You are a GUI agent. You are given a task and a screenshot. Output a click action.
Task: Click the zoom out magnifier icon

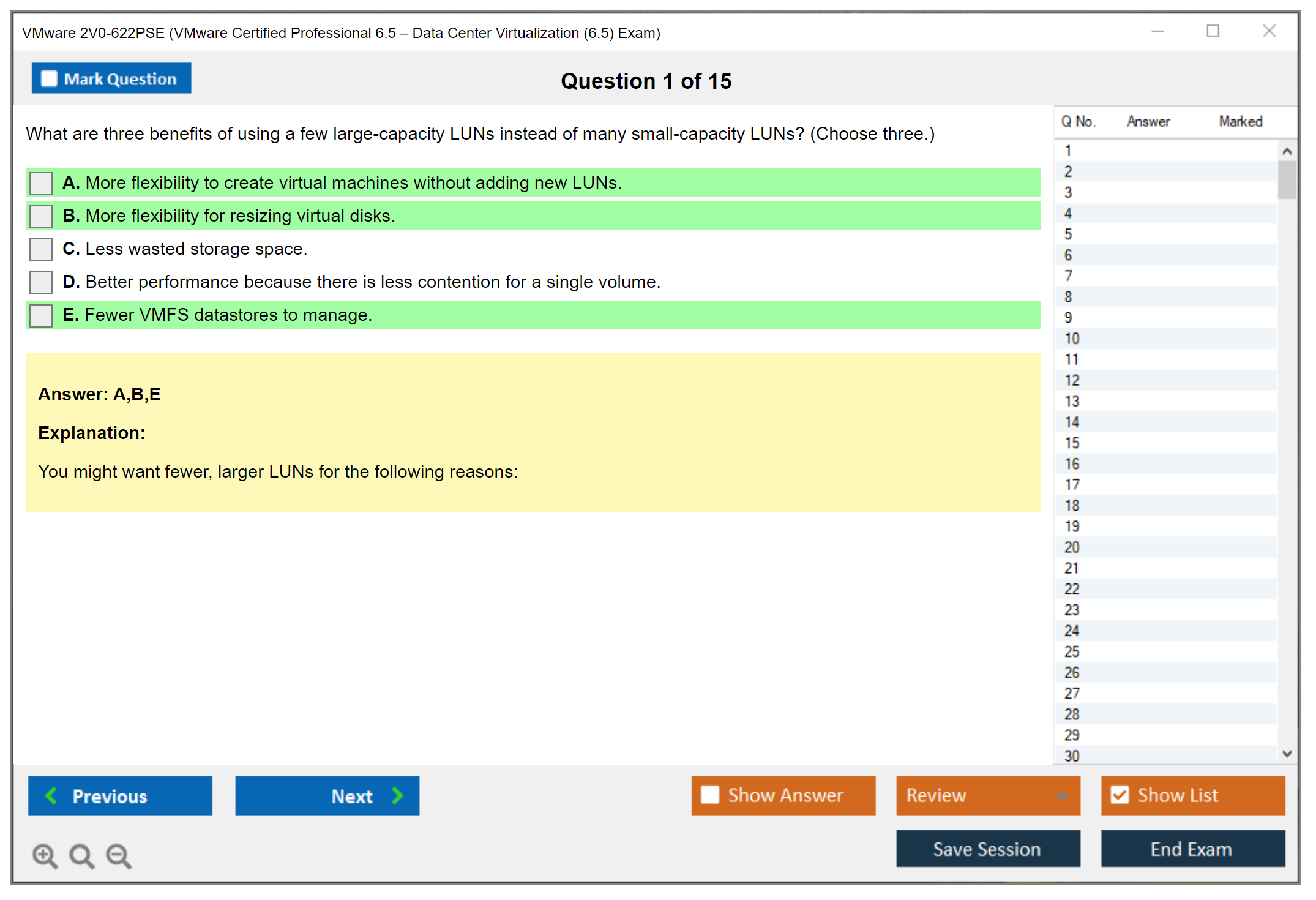click(x=119, y=855)
